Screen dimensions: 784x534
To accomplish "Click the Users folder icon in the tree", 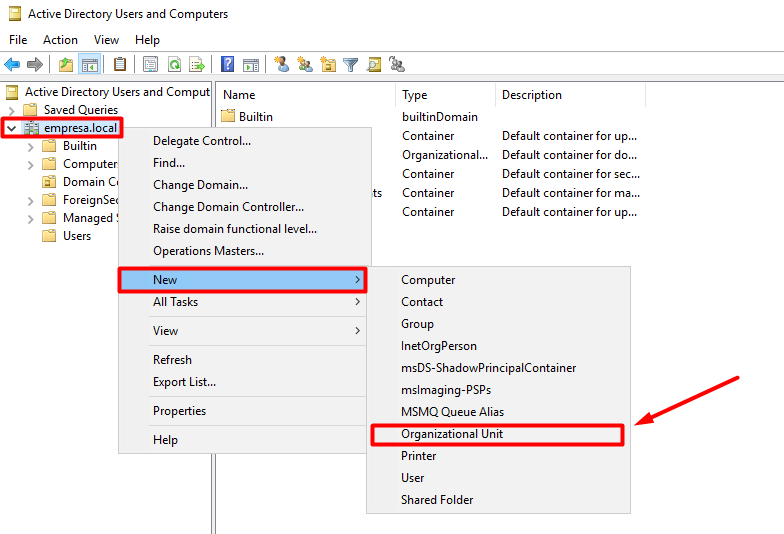I will [x=49, y=236].
